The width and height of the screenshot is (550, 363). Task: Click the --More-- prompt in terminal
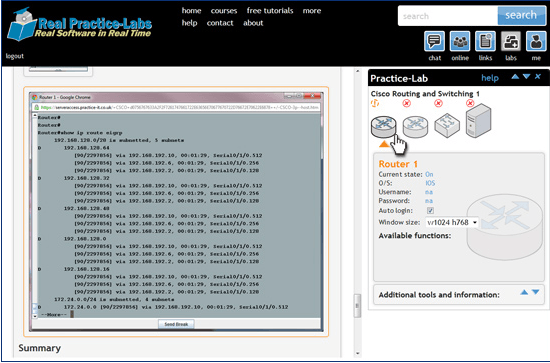[54, 315]
